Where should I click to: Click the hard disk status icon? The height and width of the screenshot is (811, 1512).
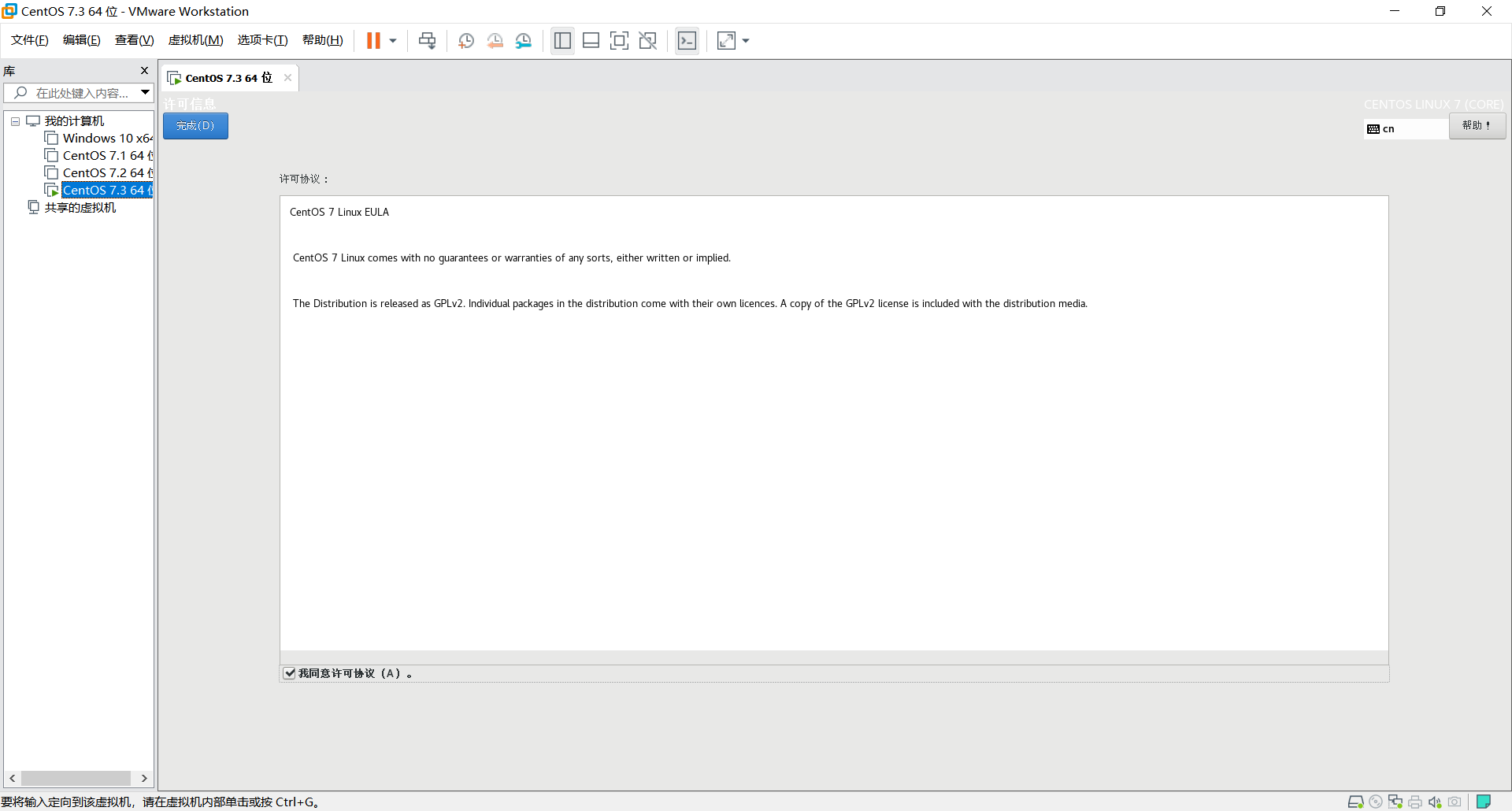tap(1355, 802)
